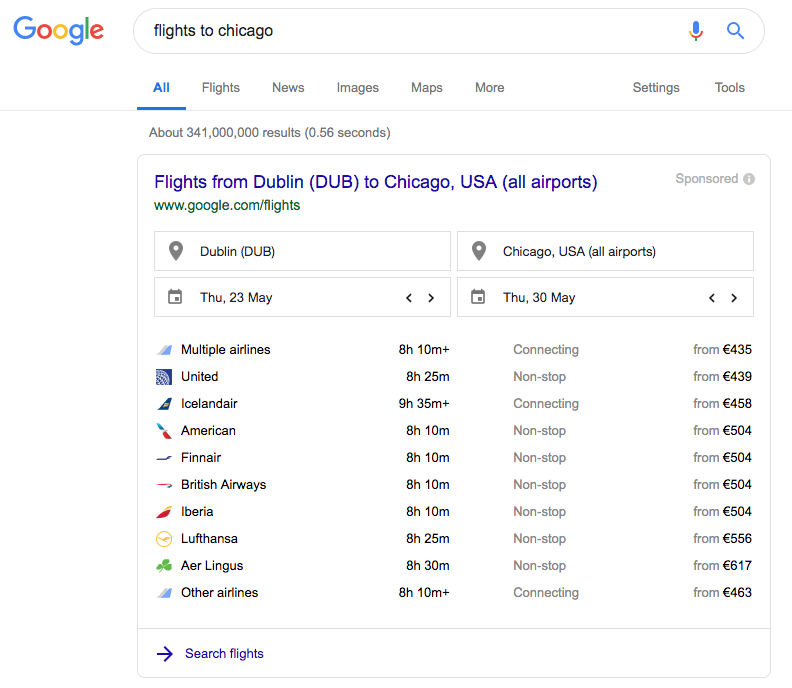
Task: Click the blue search magnifier icon
Action: (735, 31)
